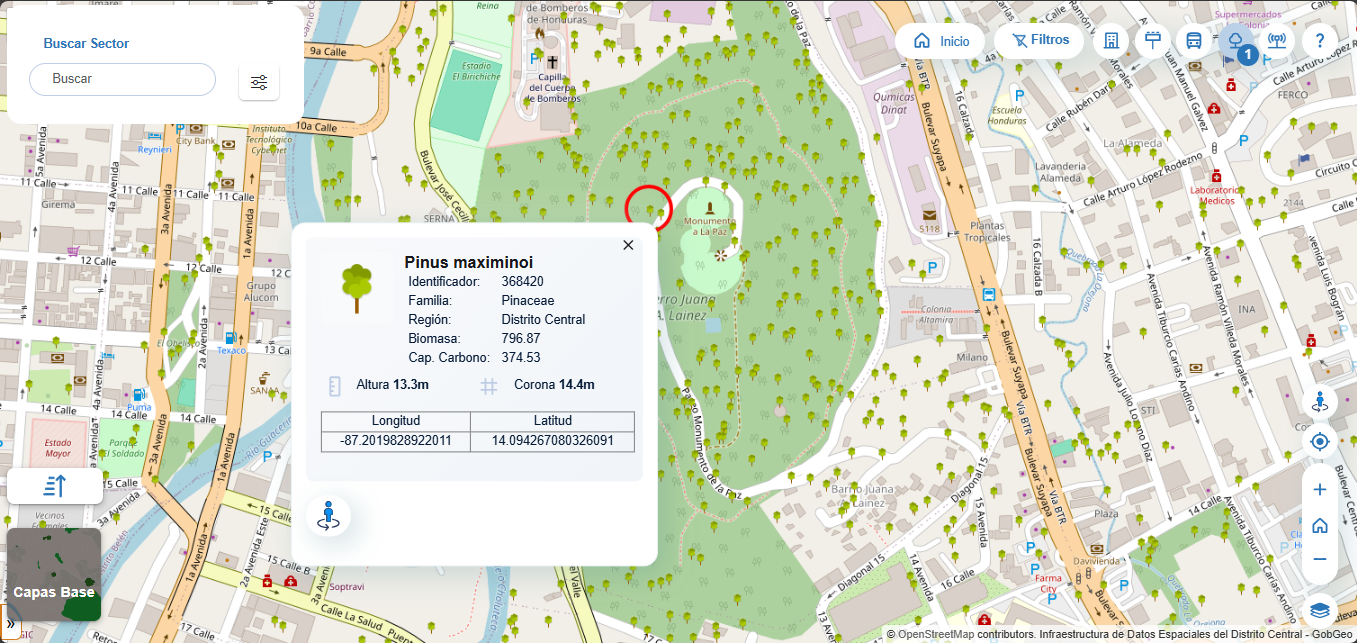Open the Filtros filter menu
Viewport: 1357px width, 643px height.
1039,41
